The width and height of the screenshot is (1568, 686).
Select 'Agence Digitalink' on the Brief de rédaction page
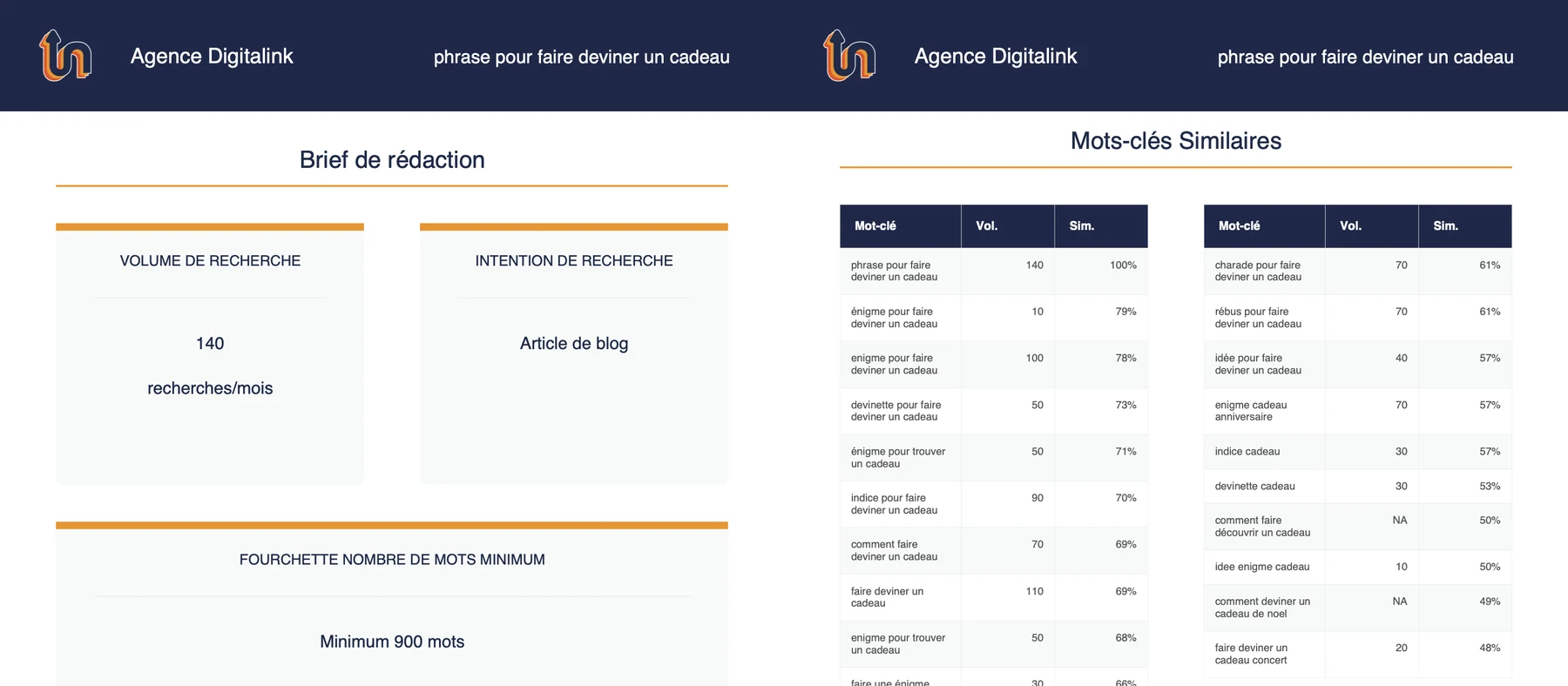click(x=212, y=57)
